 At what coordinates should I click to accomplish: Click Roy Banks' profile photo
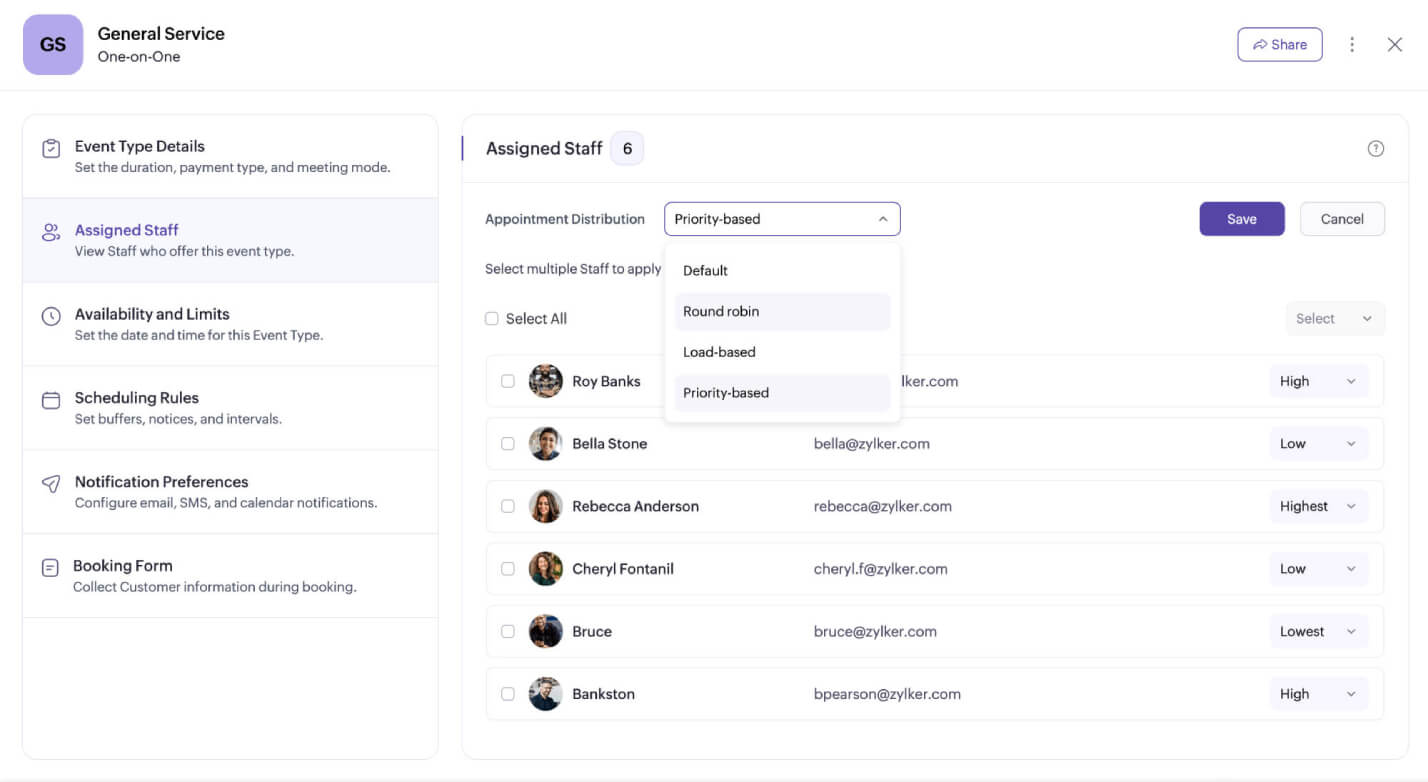pyautogui.click(x=545, y=381)
